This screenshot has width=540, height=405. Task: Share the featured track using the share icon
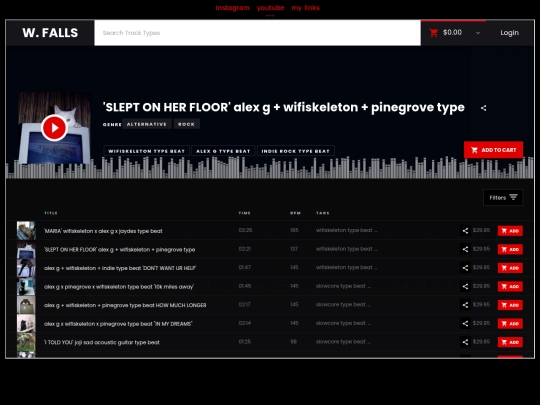coord(484,108)
